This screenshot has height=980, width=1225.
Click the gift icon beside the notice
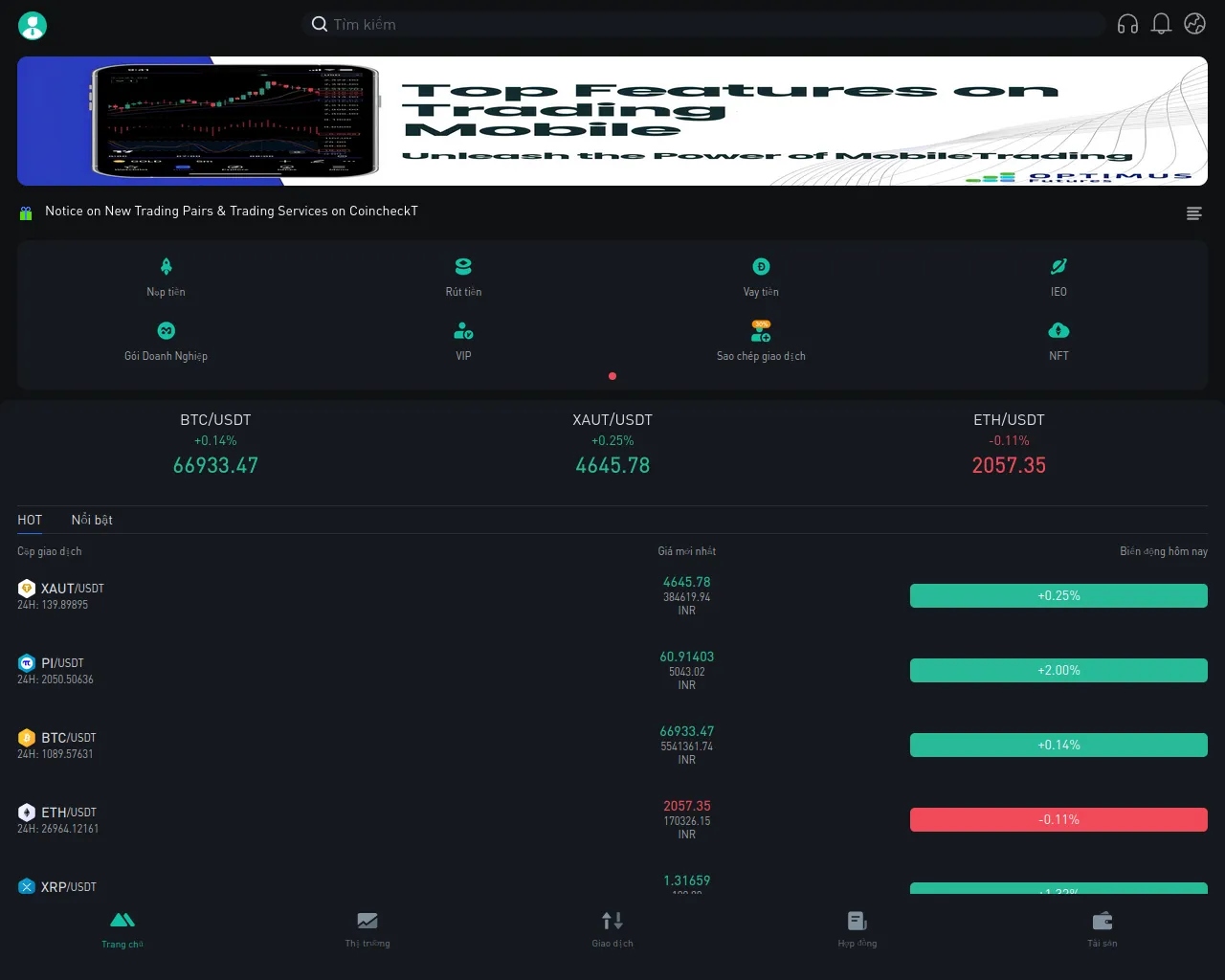point(26,212)
